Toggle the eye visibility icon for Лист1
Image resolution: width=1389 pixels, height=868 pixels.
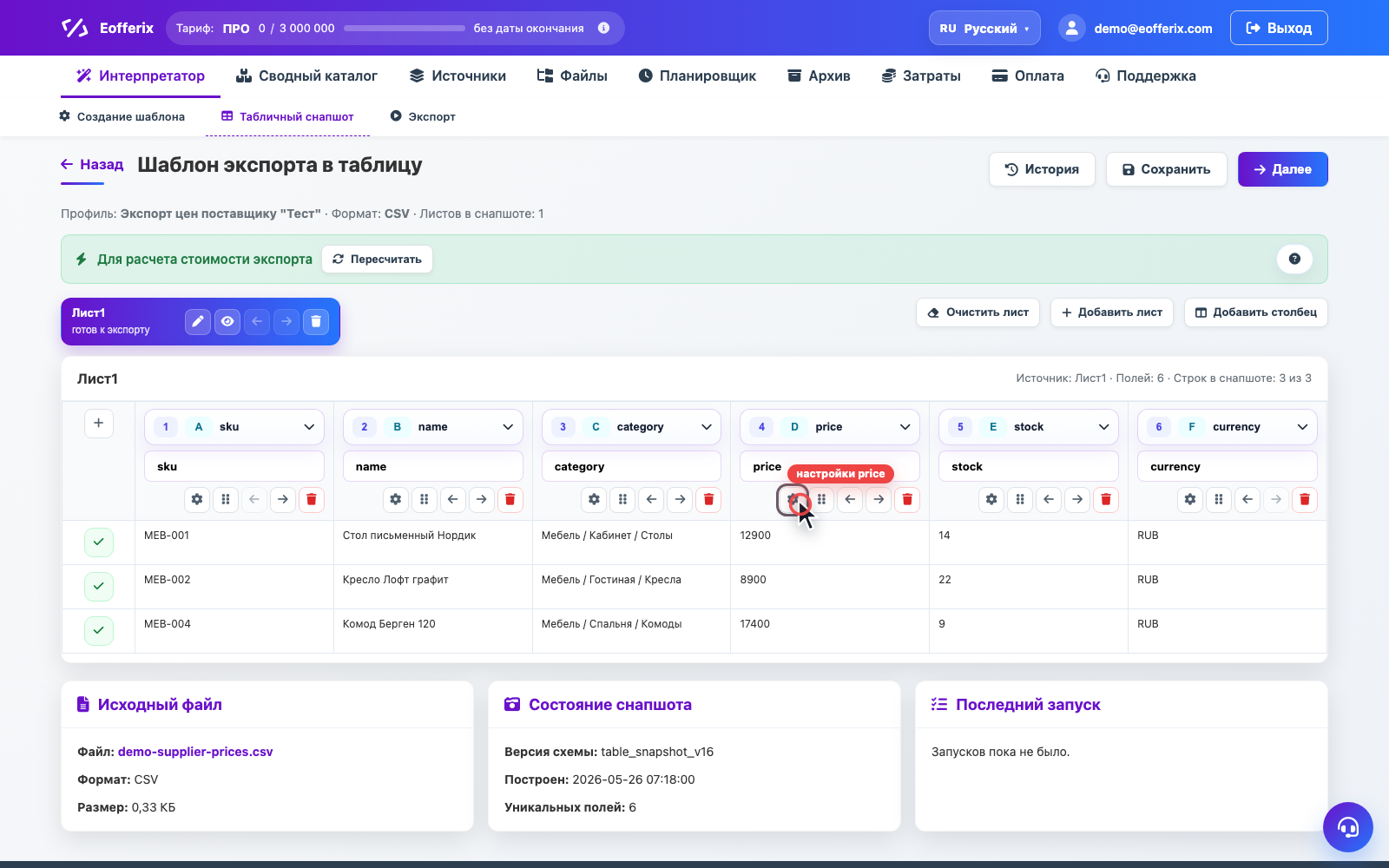coord(227,321)
